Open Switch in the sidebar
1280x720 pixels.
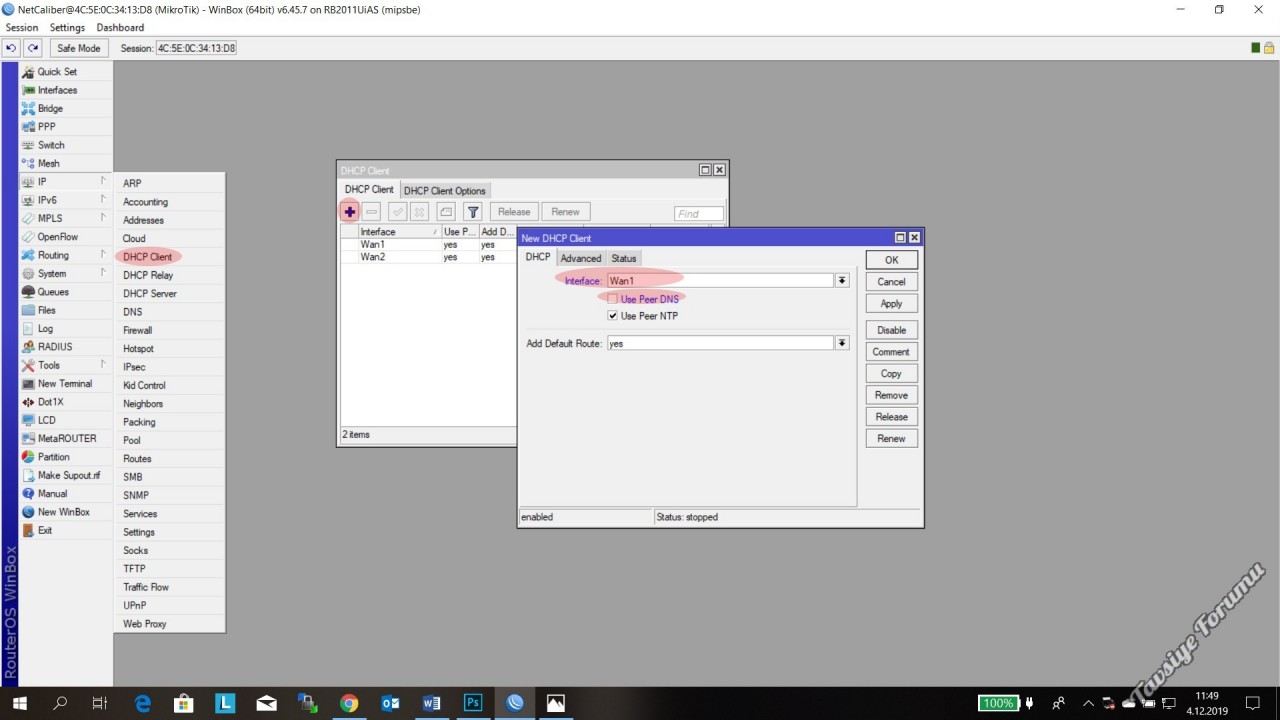(51, 145)
